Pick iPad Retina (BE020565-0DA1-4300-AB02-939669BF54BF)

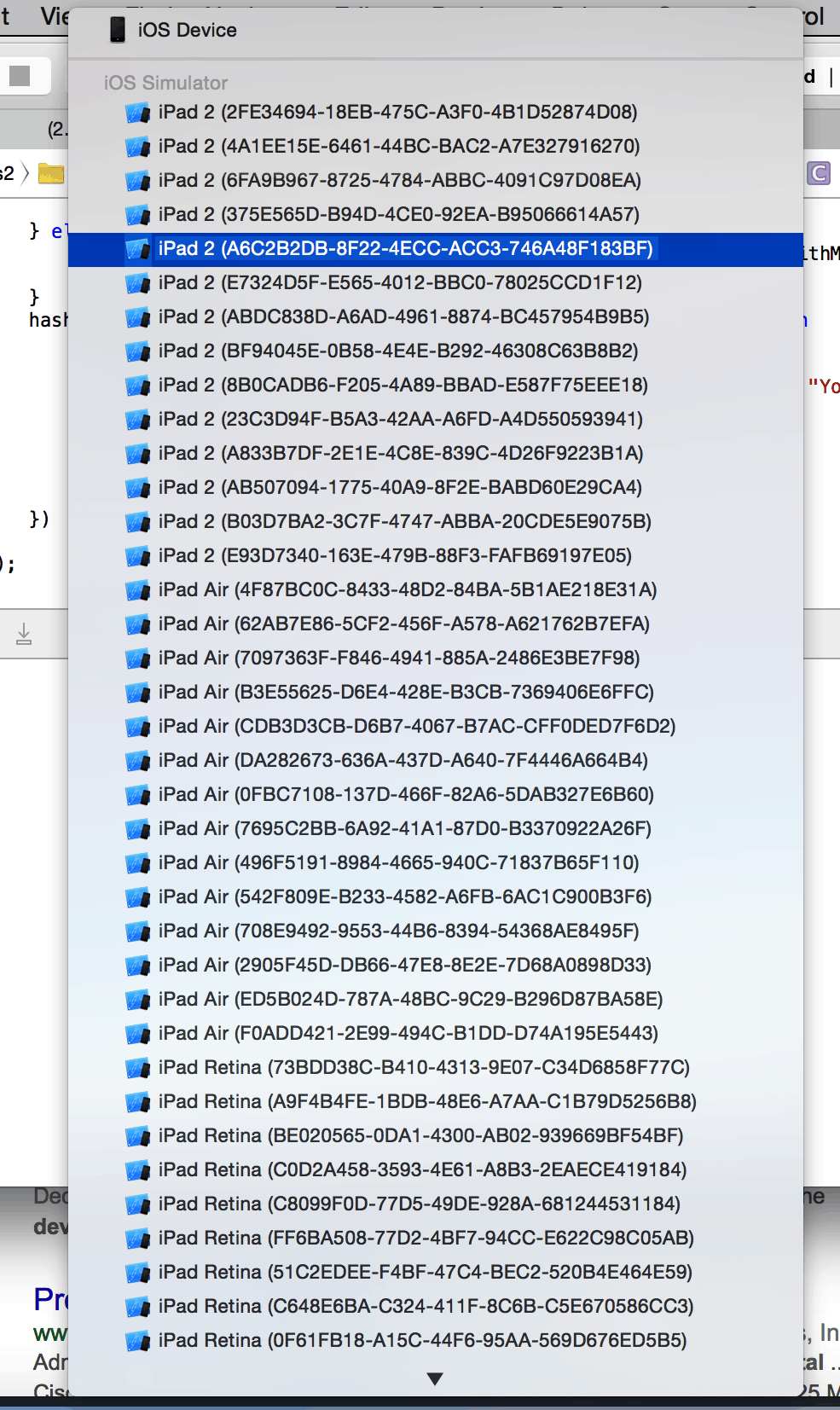436,1135
